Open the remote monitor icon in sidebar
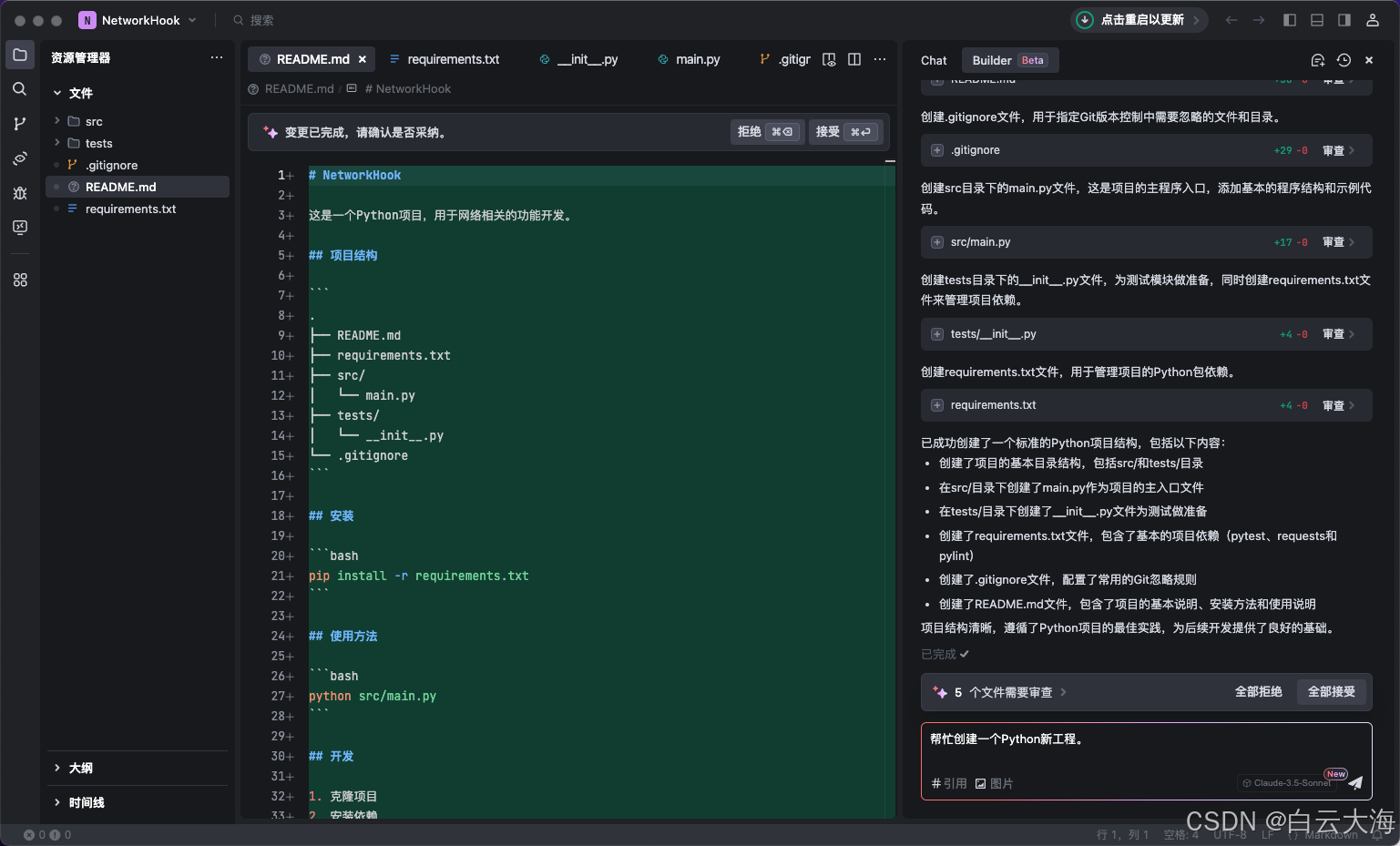This screenshot has width=1400, height=846. click(20, 227)
